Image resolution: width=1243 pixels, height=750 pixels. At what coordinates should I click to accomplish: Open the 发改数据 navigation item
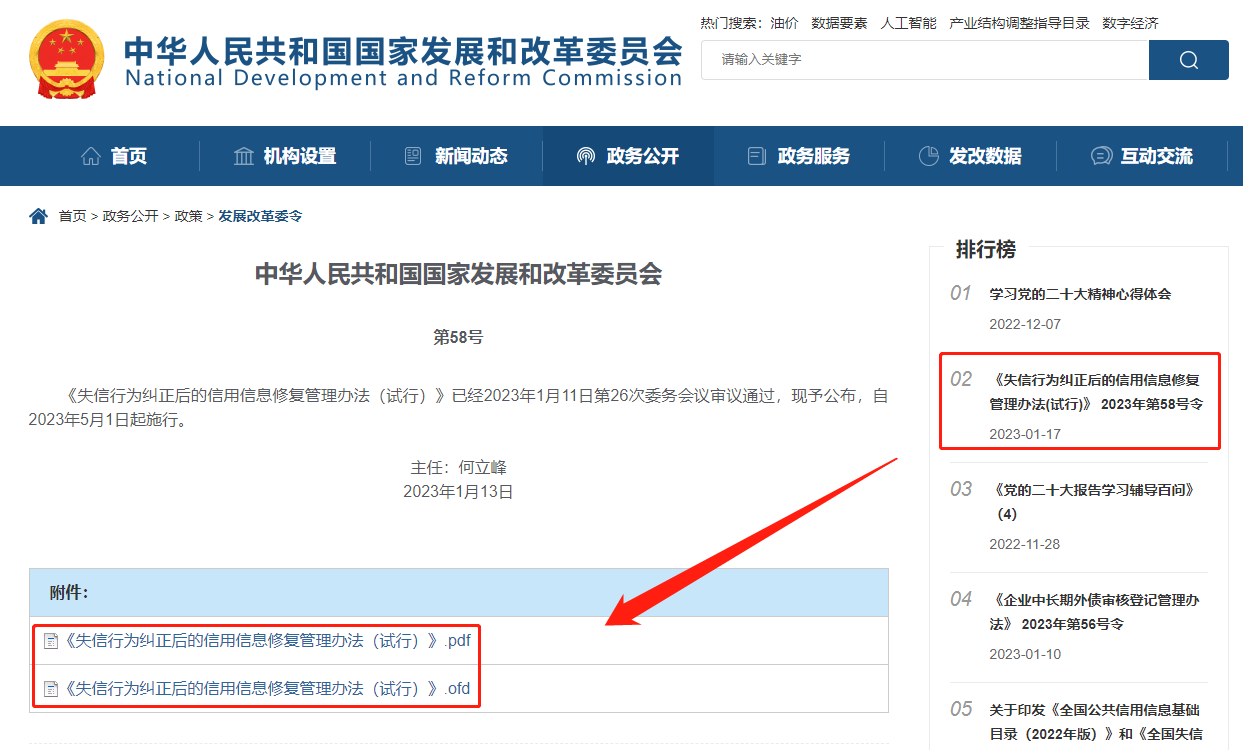(x=970, y=156)
